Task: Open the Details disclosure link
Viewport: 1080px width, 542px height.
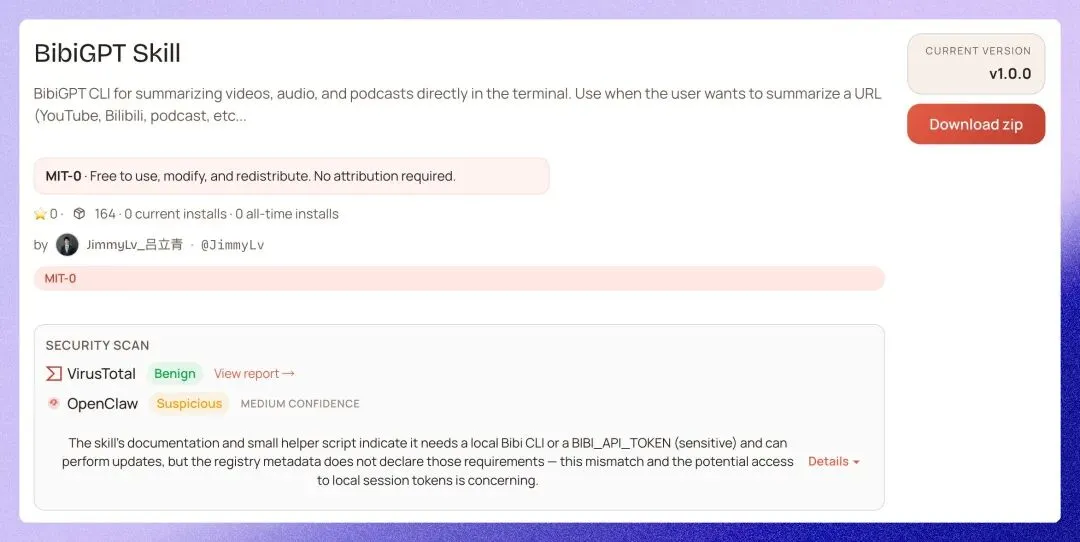Action: pos(833,461)
